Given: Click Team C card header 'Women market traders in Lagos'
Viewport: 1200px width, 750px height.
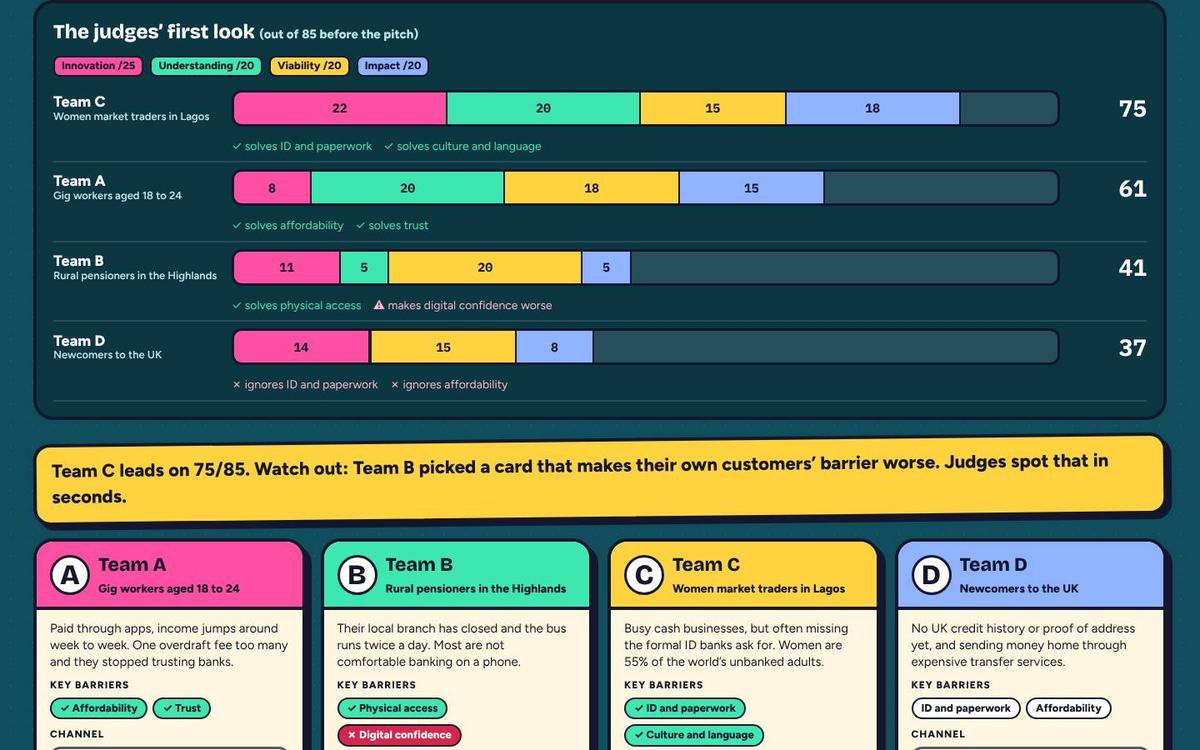Looking at the screenshot, I should 759,589.
